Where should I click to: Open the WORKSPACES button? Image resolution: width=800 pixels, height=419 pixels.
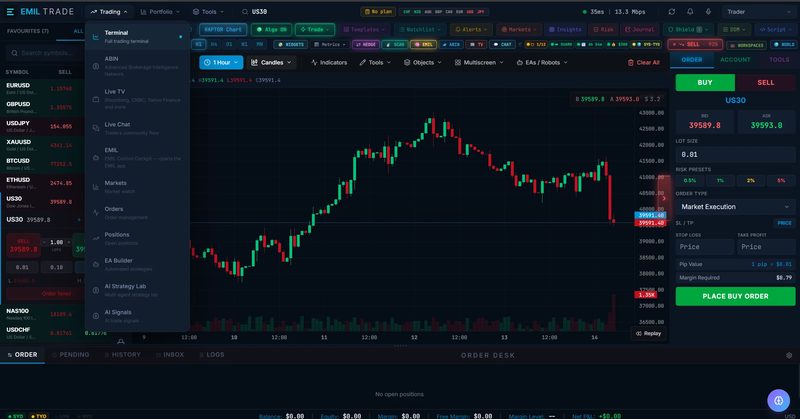click(747, 45)
